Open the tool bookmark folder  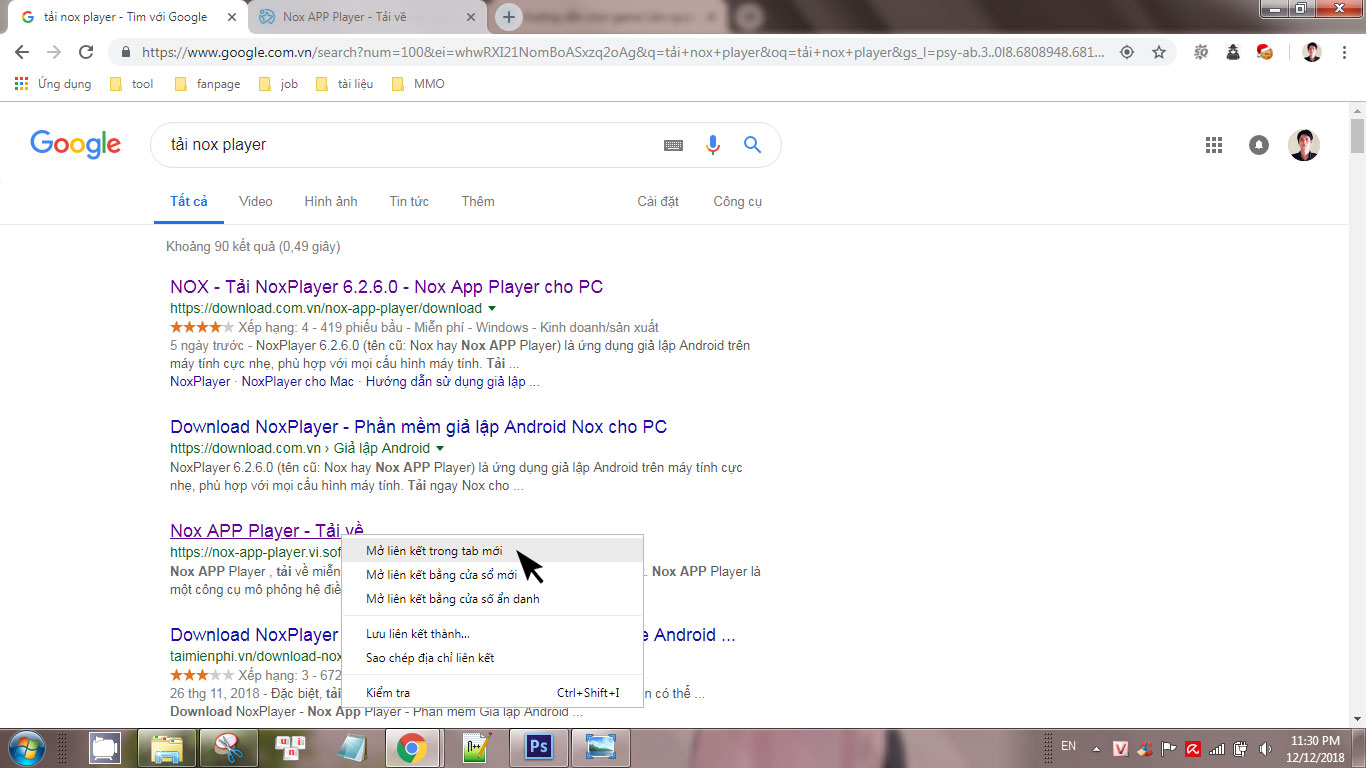pyautogui.click(x=131, y=84)
